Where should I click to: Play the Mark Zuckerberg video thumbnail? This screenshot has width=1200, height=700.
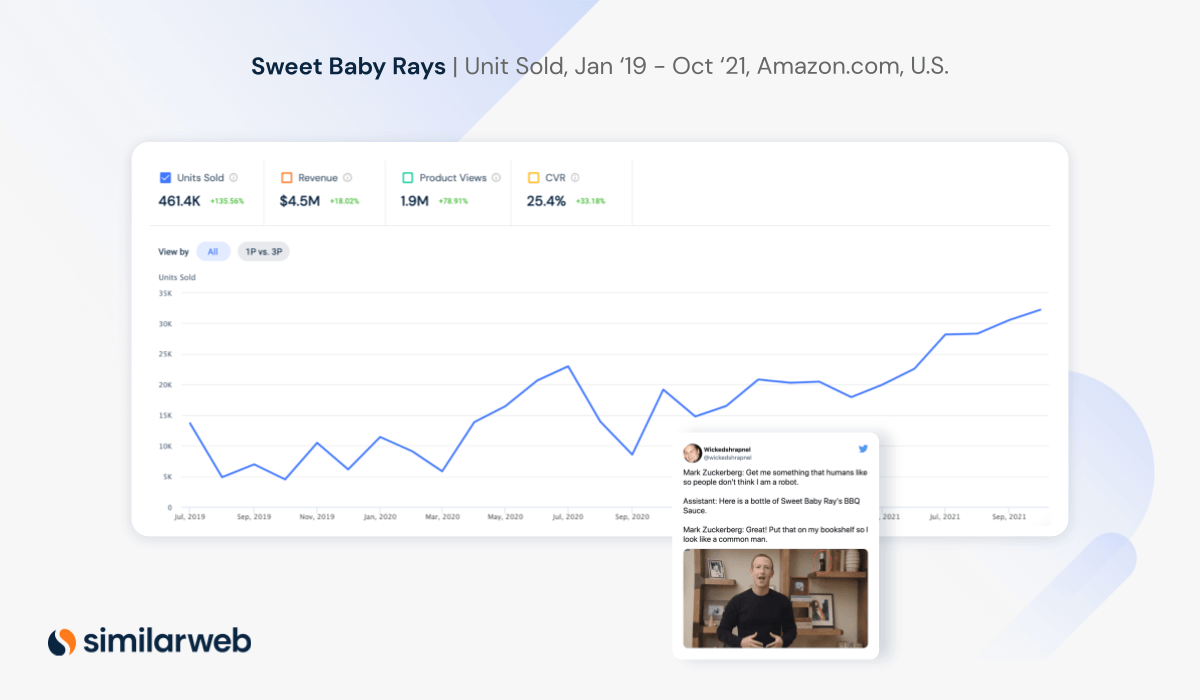[776, 600]
